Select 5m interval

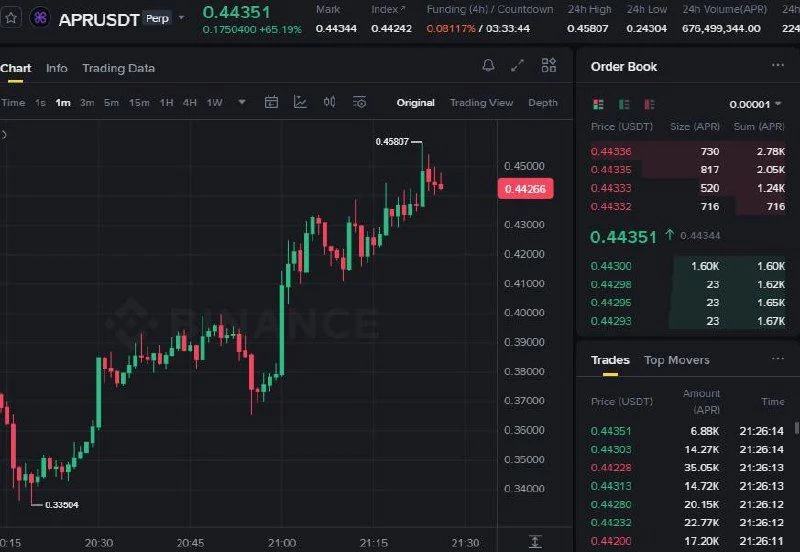(x=111, y=103)
